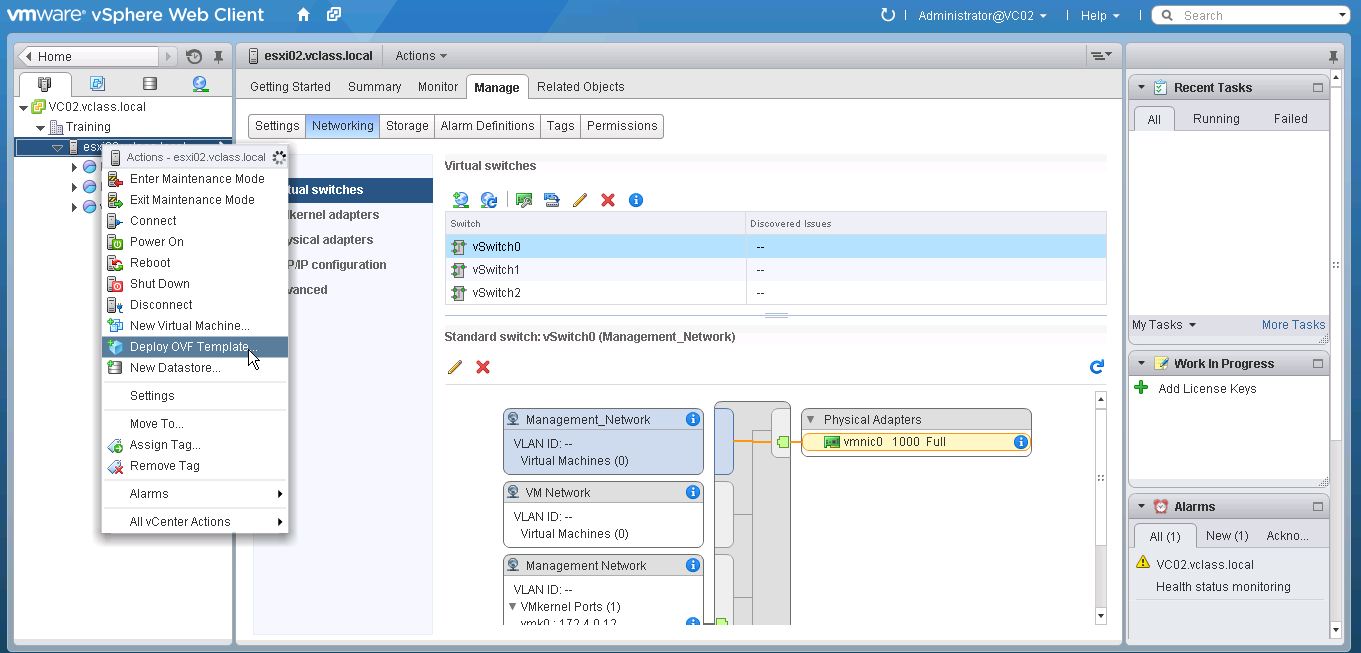Screen dimensions: 1361x653
Task: Show New (1) alarms tab
Action: click(1227, 536)
